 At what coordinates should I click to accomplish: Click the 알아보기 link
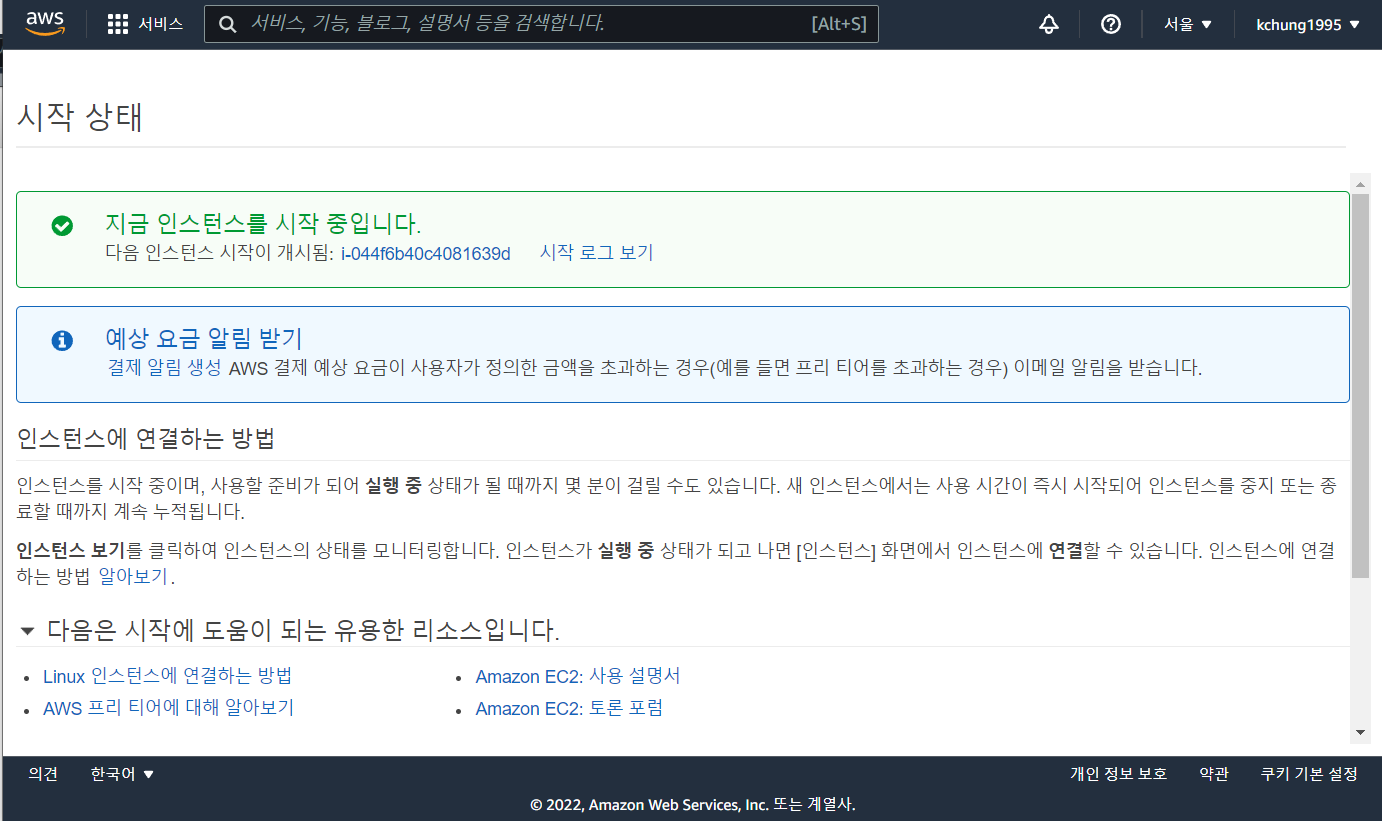[134, 577]
